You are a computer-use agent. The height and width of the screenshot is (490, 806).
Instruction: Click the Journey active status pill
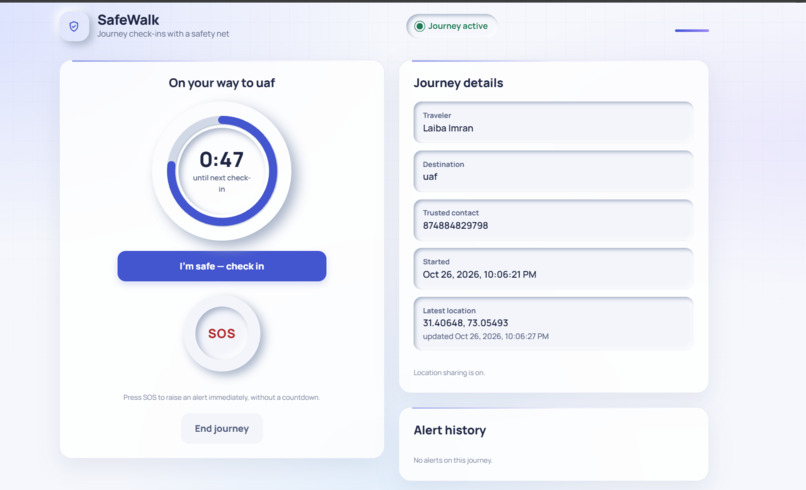pos(451,26)
